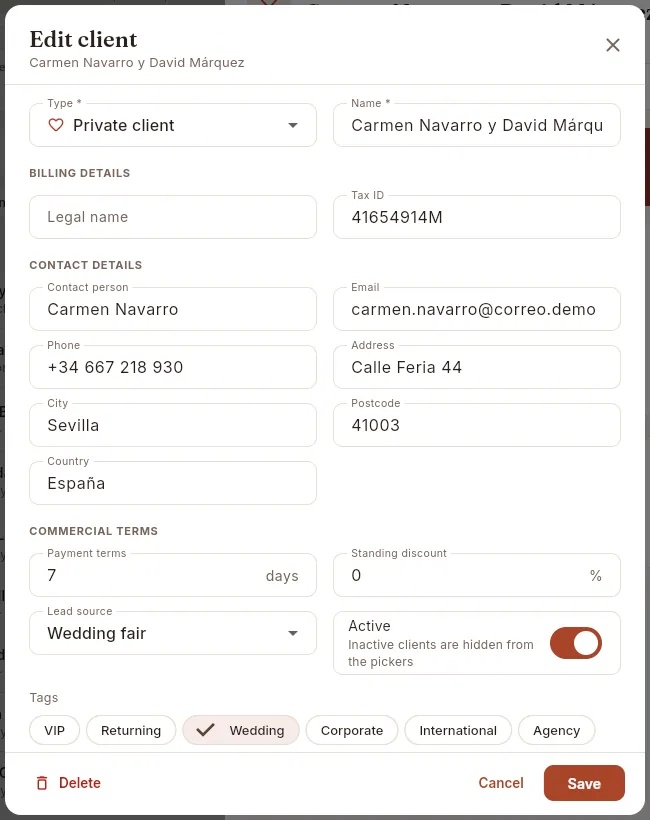The width and height of the screenshot is (650, 820).
Task: Edit the Name field
Action: click(477, 126)
